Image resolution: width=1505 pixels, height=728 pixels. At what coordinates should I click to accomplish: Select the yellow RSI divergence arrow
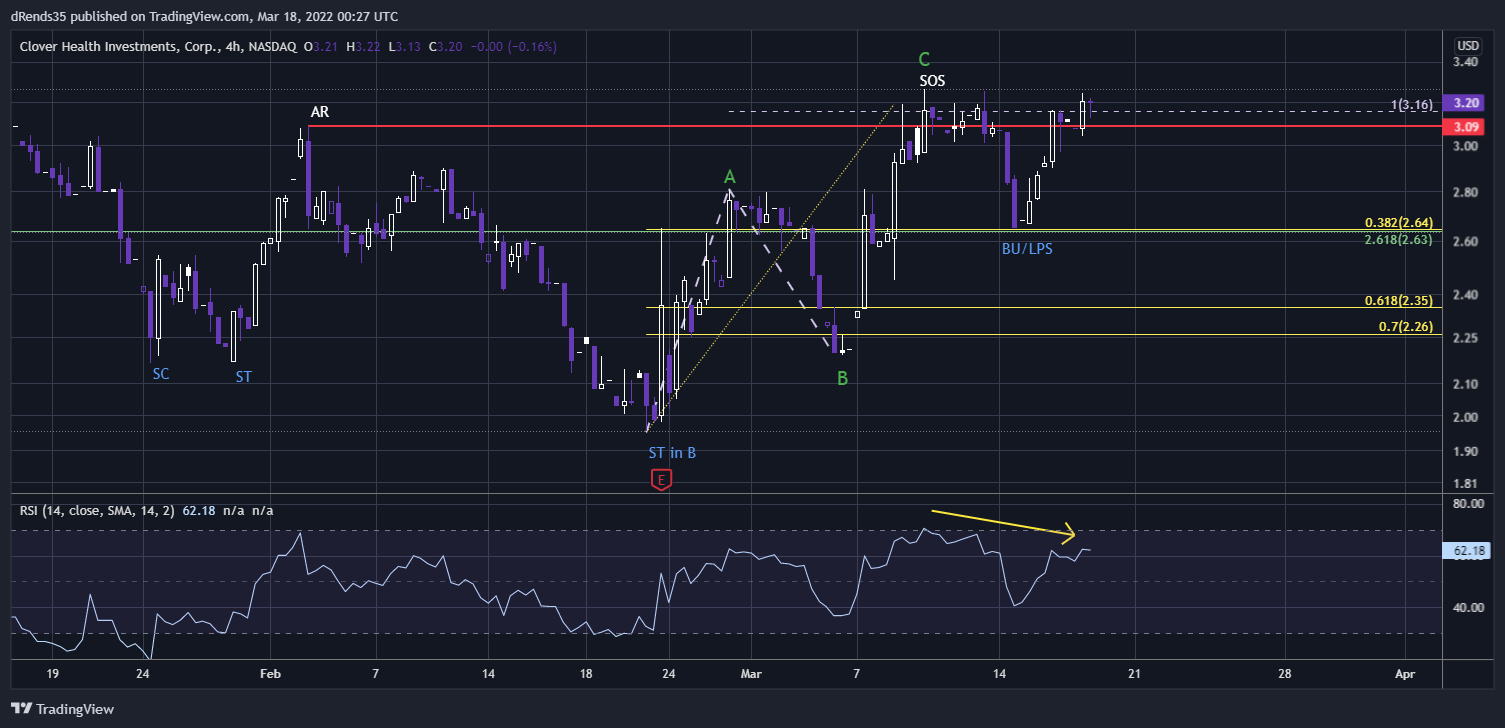pyautogui.click(x=1003, y=526)
